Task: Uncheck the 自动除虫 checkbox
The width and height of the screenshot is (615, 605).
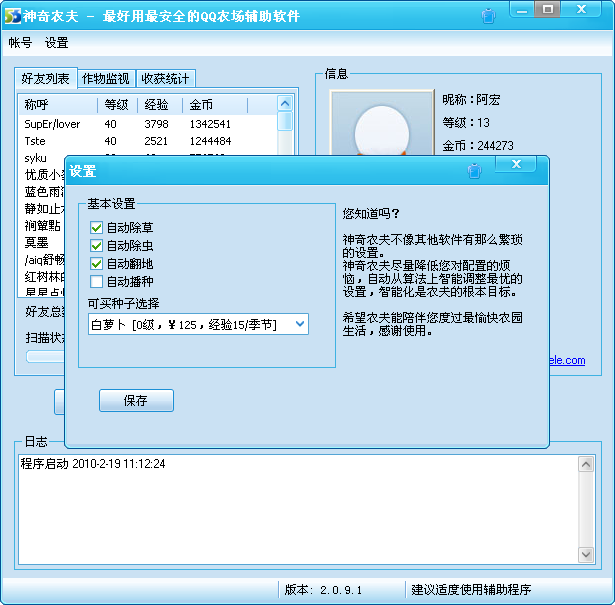Action: pos(96,245)
